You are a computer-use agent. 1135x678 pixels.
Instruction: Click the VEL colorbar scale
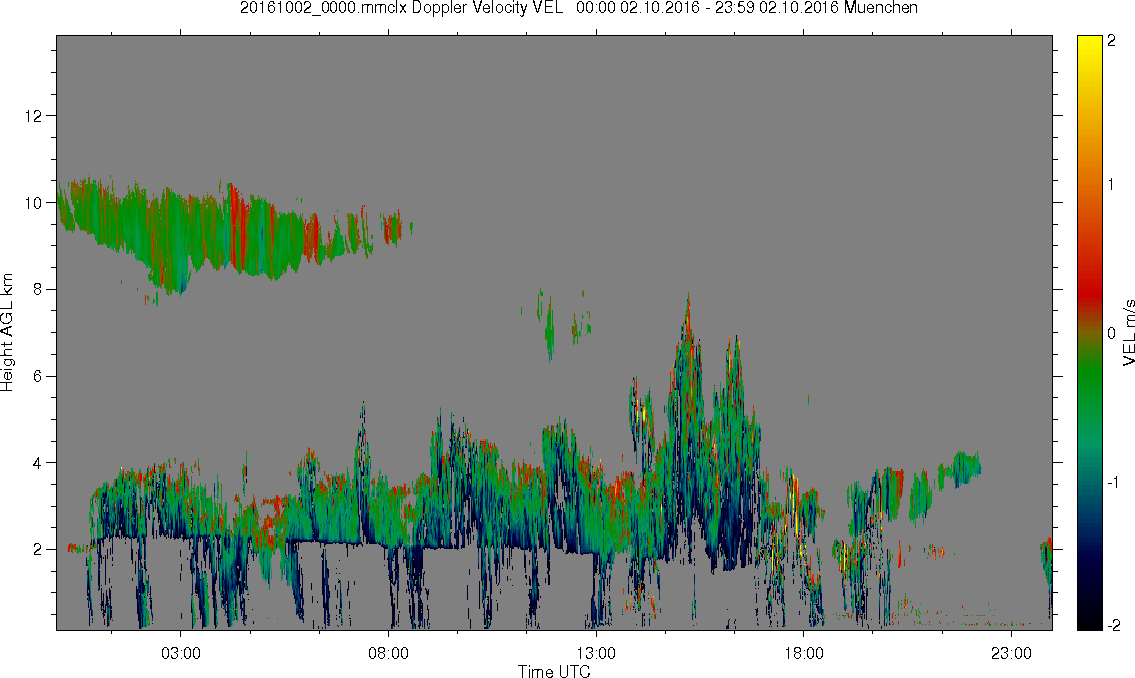click(x=1089, y=333)
